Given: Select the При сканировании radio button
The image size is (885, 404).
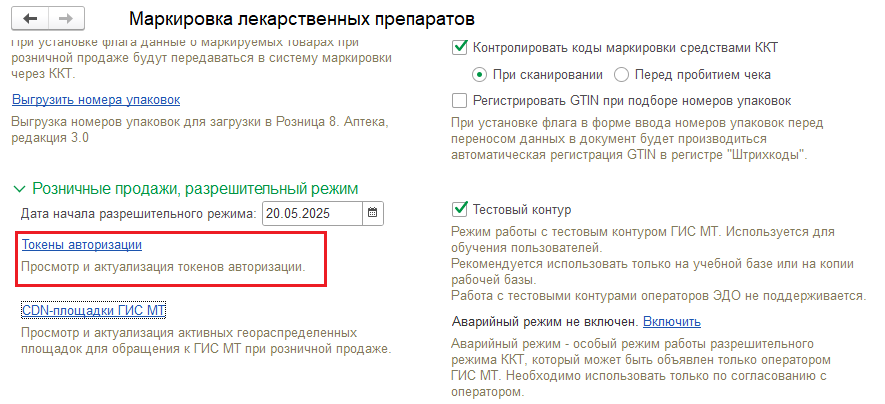Looking at the screenshot, I should [x=479, y=74].
